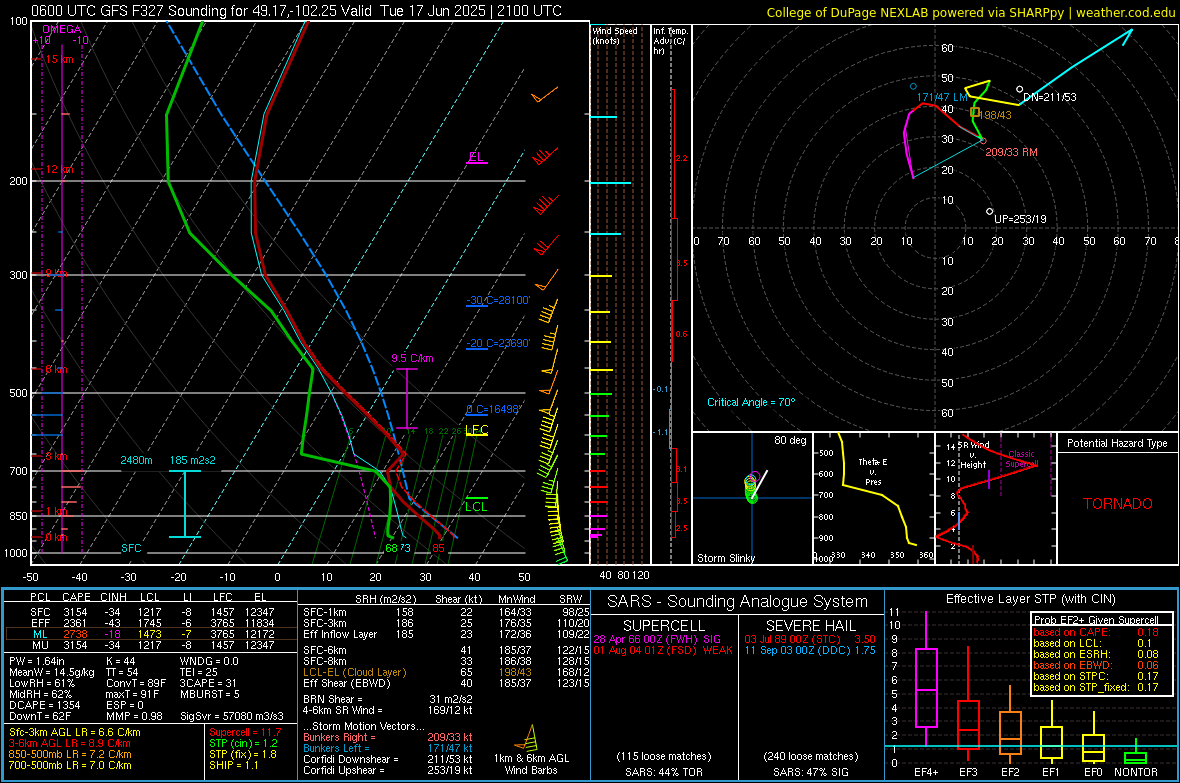This screenshot has height=783, width=1180.
Task: Click the Eff Inflow Layer row in SRH table
Action: click(446, 634)
